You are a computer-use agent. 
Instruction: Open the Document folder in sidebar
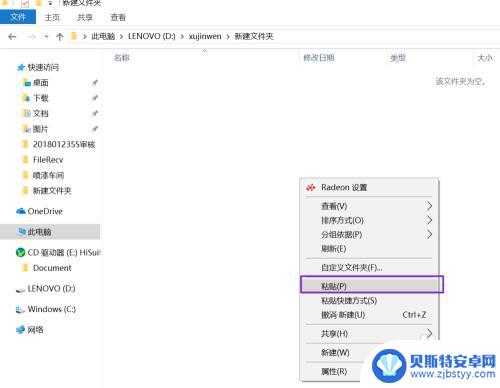coord(52,268)
